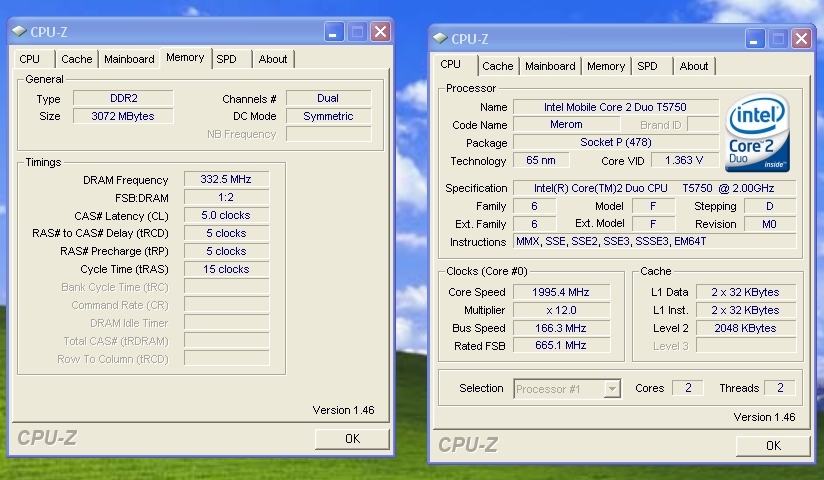Click the L1 Data 2 x 32 KBytes value
This screenshot has width=824, height=480.
pos(746,292)
